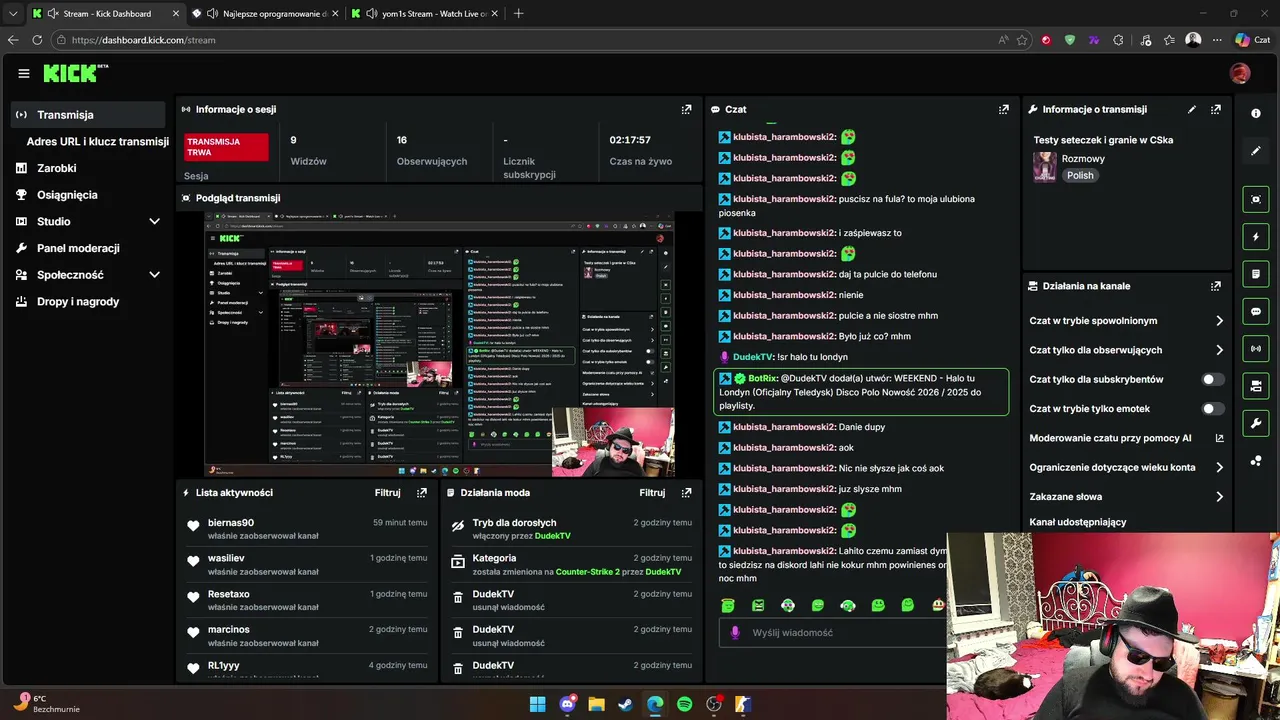Pop out the Działania moda panel
This screenshot has height=720, width=1280.
[686, 493]
